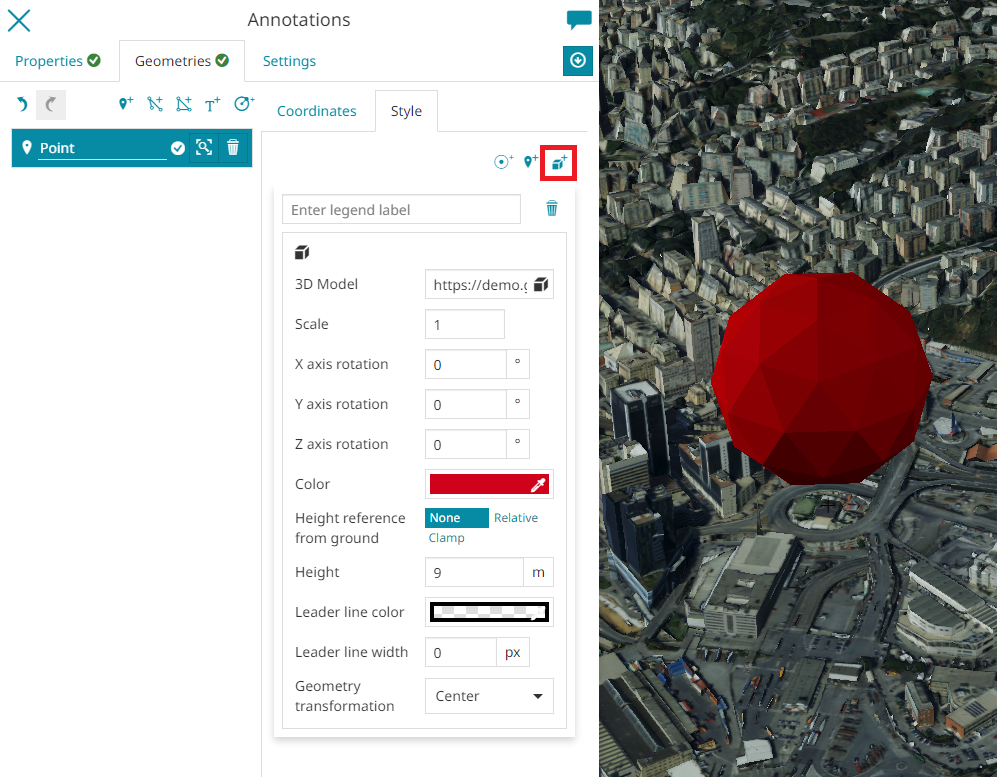Click the Enter legend label field
The width and height of the screenshot is (997, 777).
[x=401, y=210]
